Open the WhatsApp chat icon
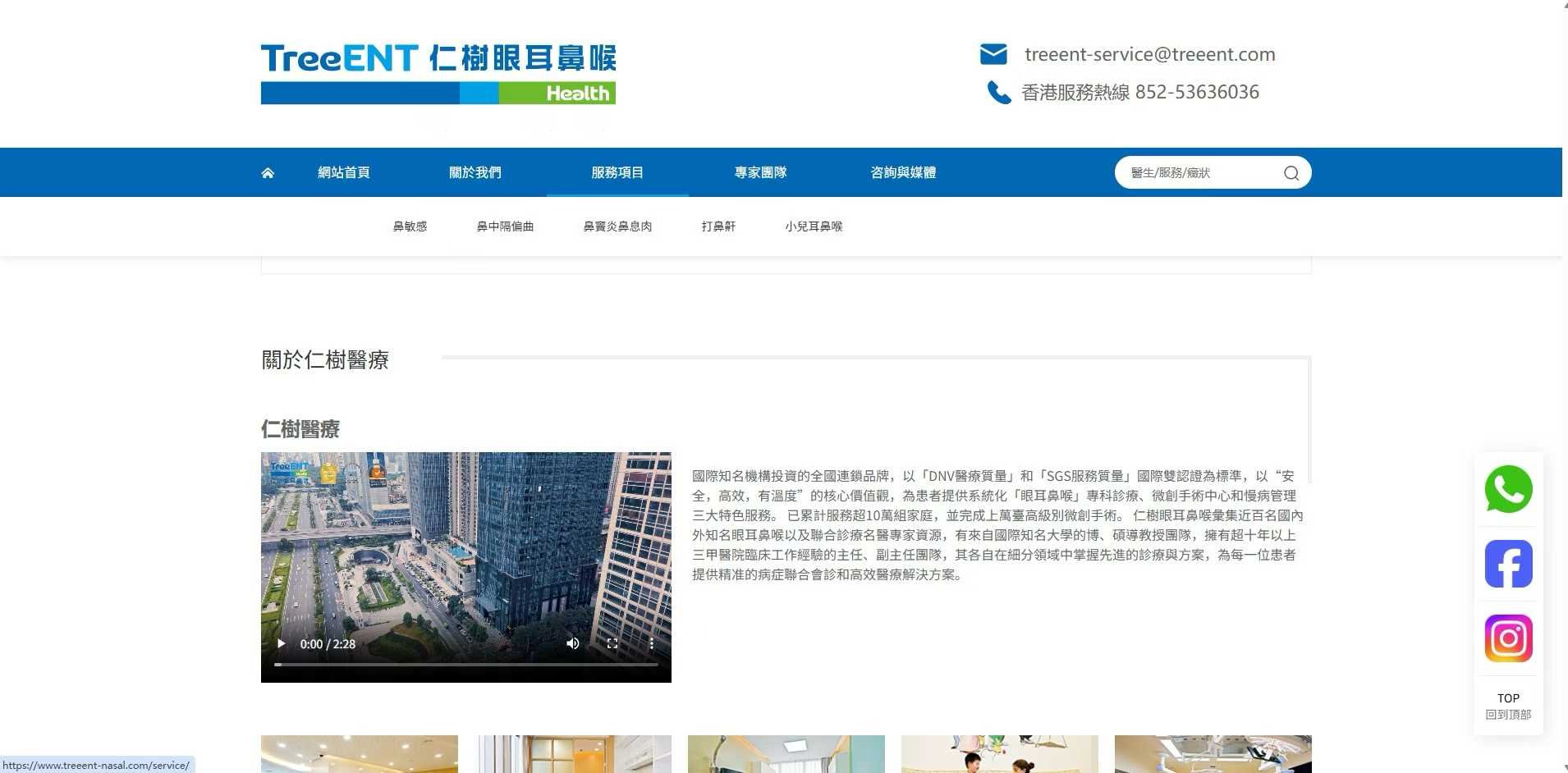Image resolution: width=1568 pixels, height=773 pixels. tap(1508, 489)
